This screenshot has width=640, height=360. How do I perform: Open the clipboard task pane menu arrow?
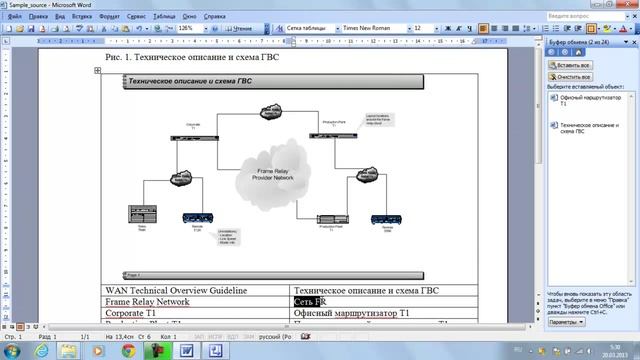[x=626, y=42]
